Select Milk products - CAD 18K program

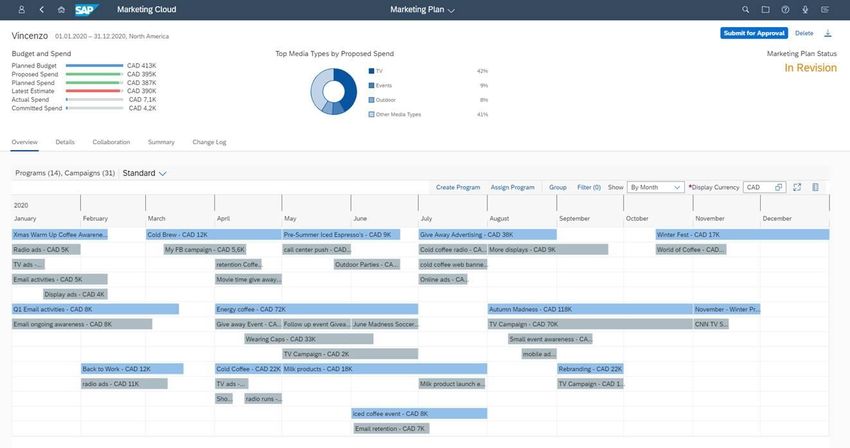(384, 369)
